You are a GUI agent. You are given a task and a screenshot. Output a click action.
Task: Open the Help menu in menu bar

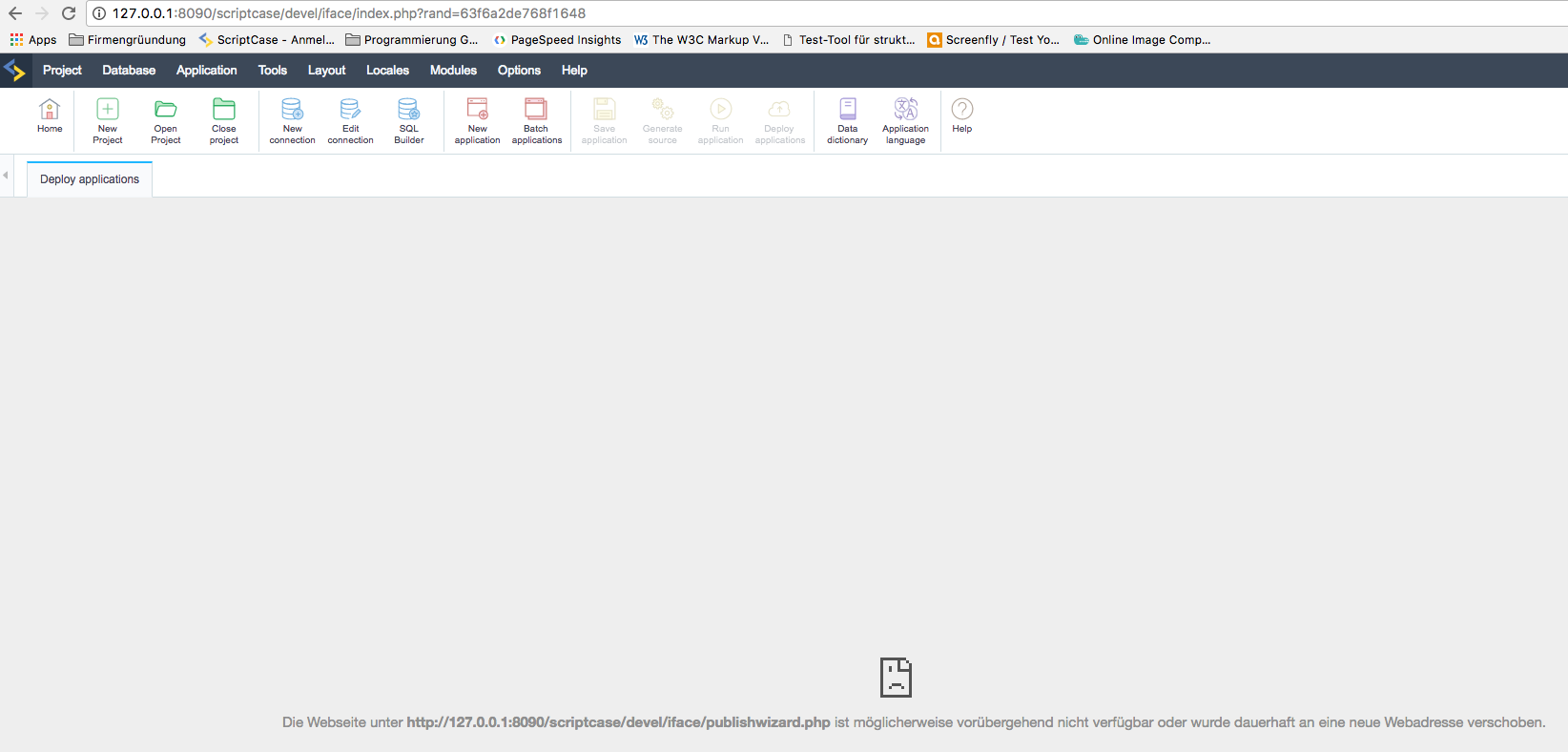(574, 70)
